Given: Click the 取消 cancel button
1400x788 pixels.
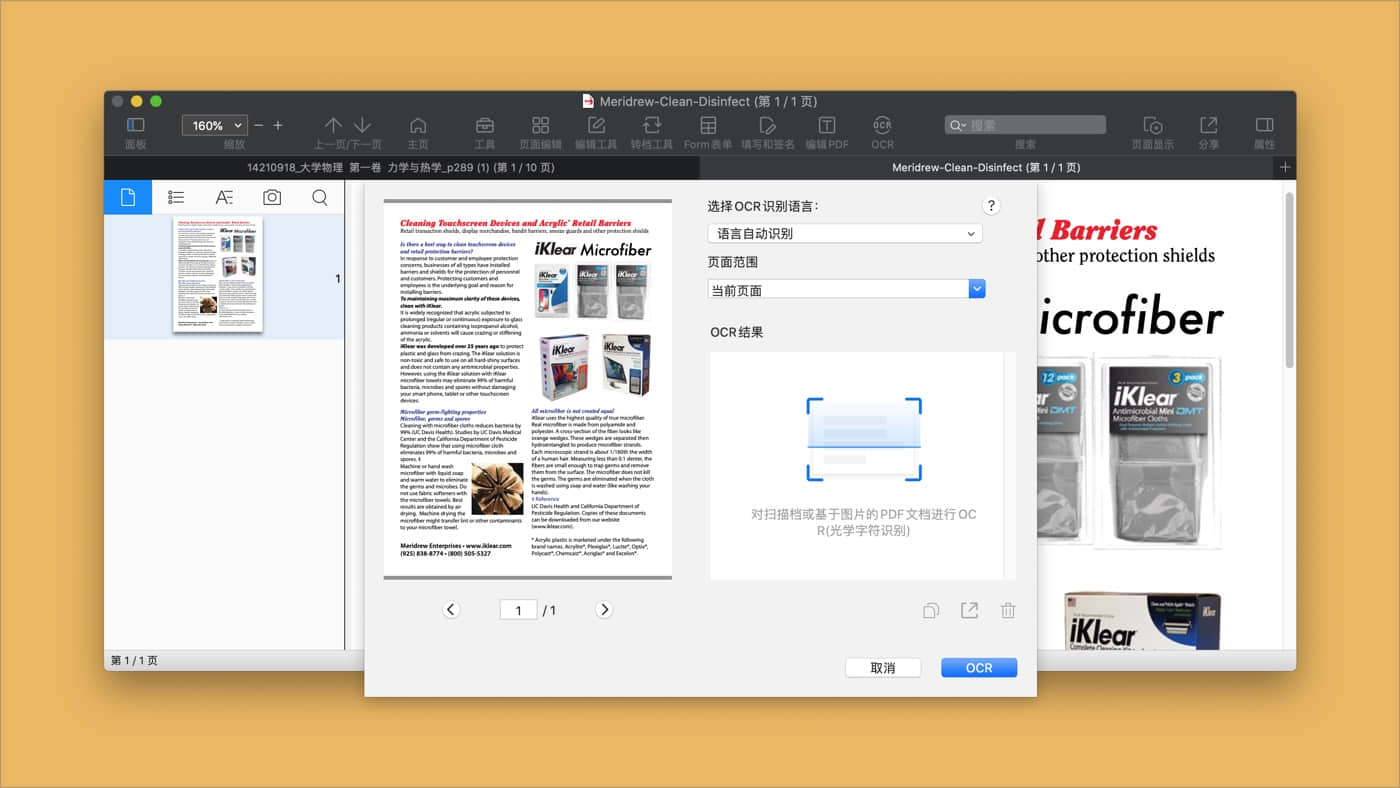Looking at the screenshot, I should (x=883, y=667).
